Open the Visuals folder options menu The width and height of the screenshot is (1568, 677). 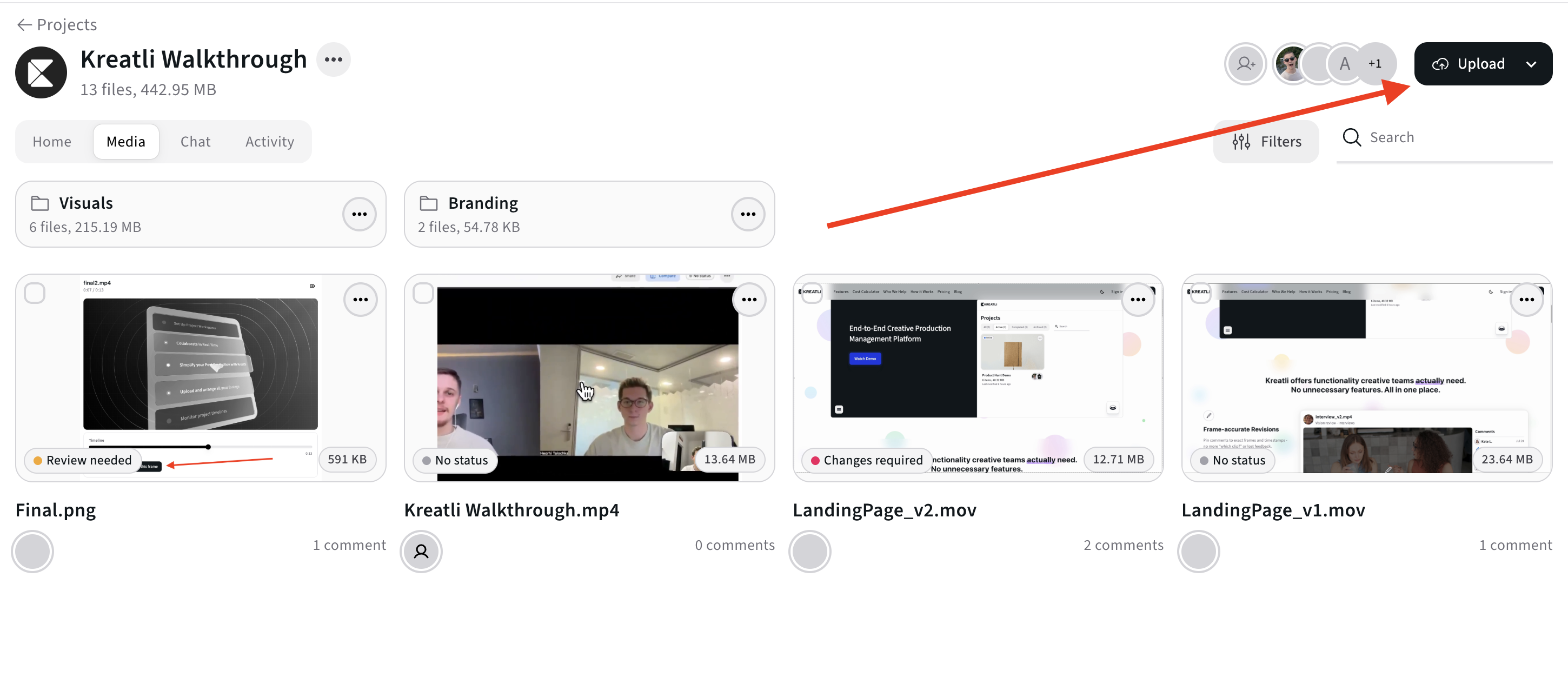tap(359, 214)
